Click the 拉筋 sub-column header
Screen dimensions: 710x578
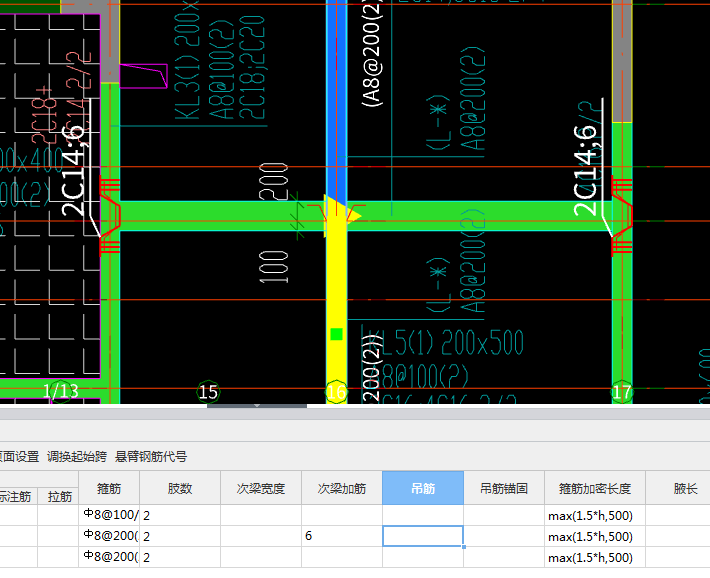click(58, 496)
